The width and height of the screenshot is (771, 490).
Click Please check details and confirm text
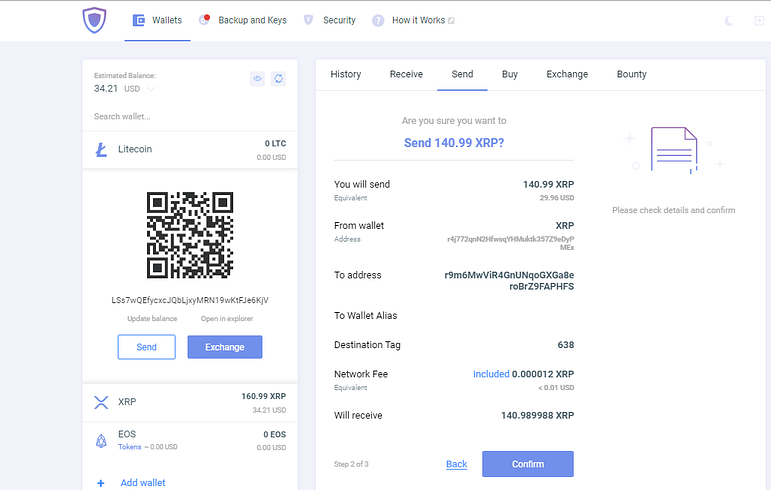click(x=673, y=210)
